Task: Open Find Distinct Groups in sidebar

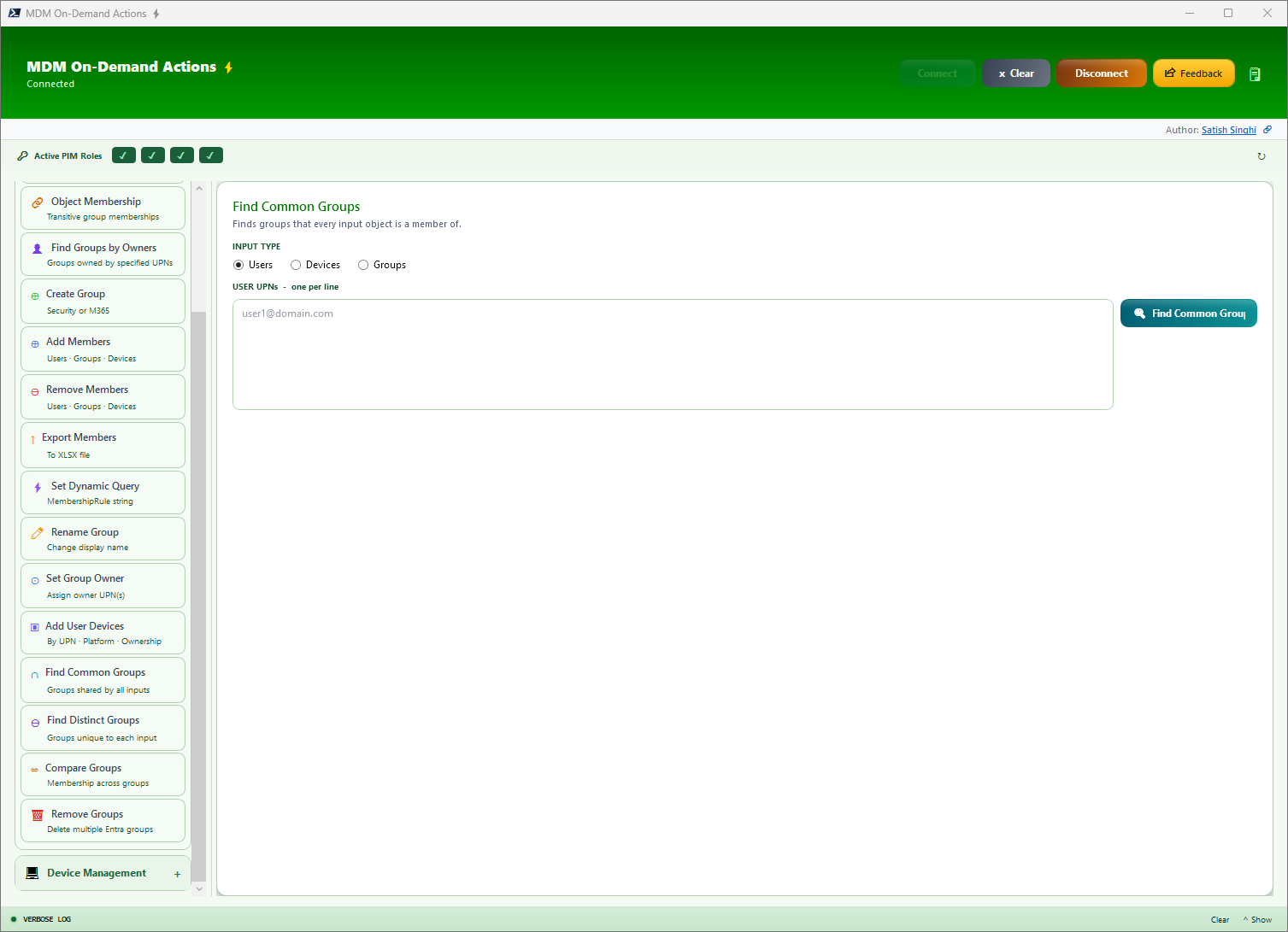Action: [34, 722]
